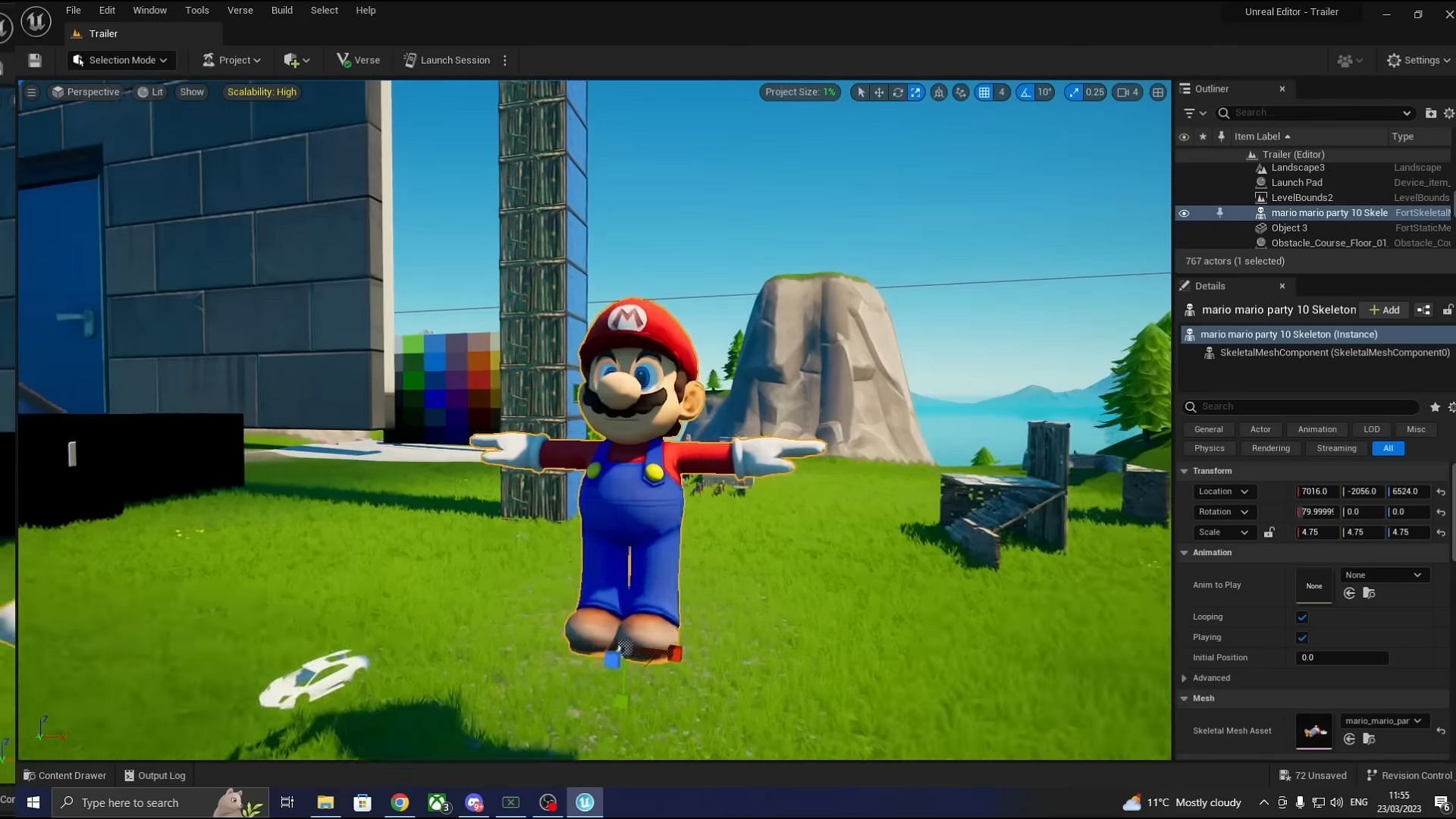Collapse the Transform section

coord(1184,472)
